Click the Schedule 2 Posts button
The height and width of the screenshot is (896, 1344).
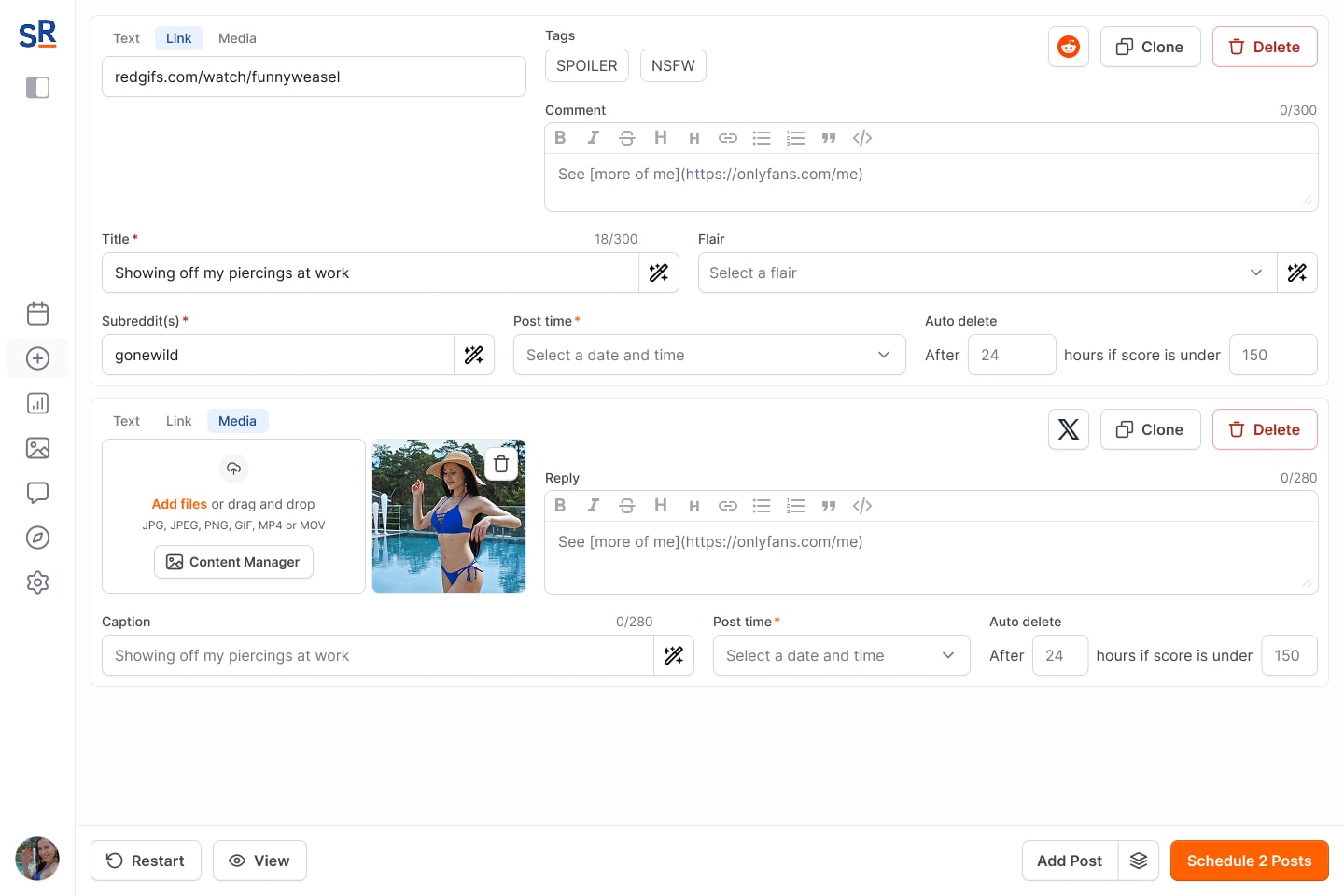point(1249,861)
